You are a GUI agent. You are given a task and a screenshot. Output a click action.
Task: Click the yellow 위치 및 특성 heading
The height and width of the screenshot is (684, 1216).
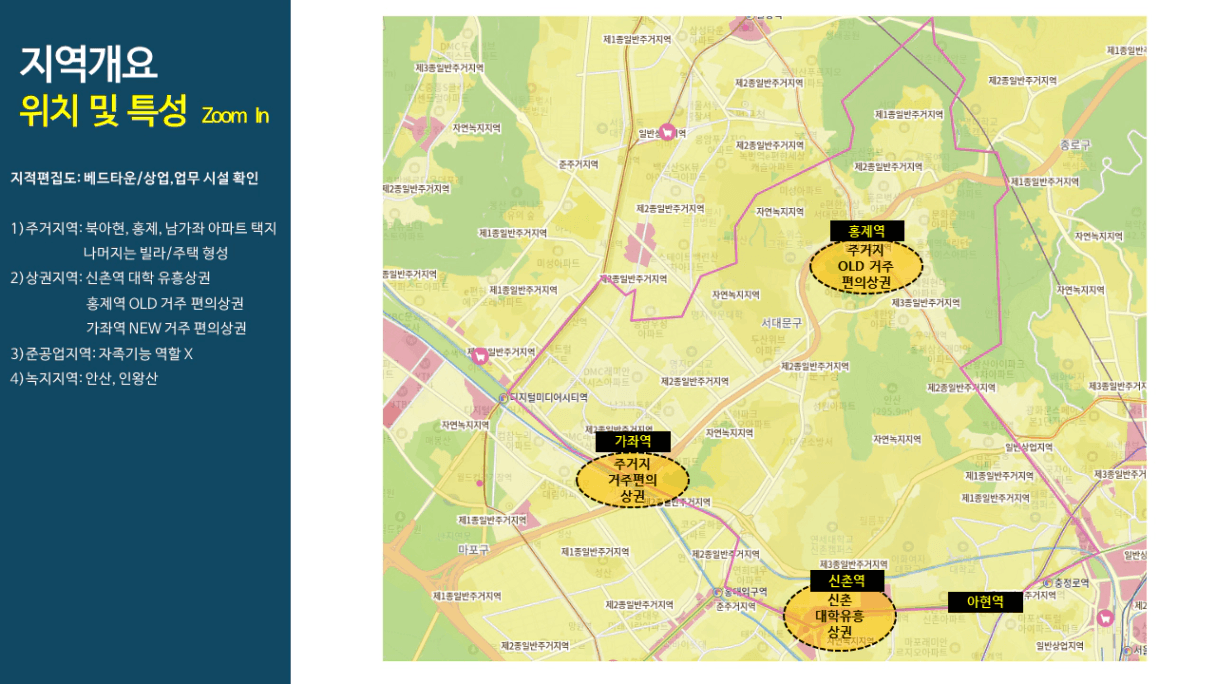click(x=103, y=111)
